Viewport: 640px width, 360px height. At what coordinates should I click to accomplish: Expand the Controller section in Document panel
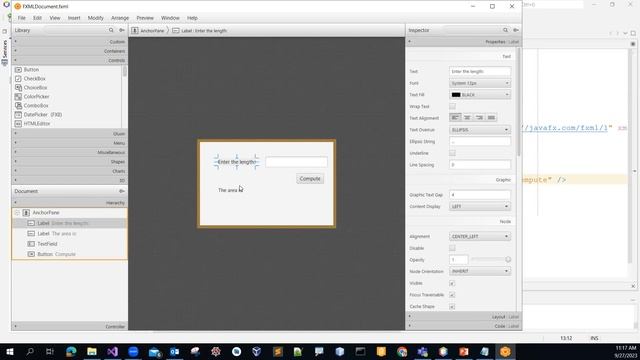tap(69, 327)
